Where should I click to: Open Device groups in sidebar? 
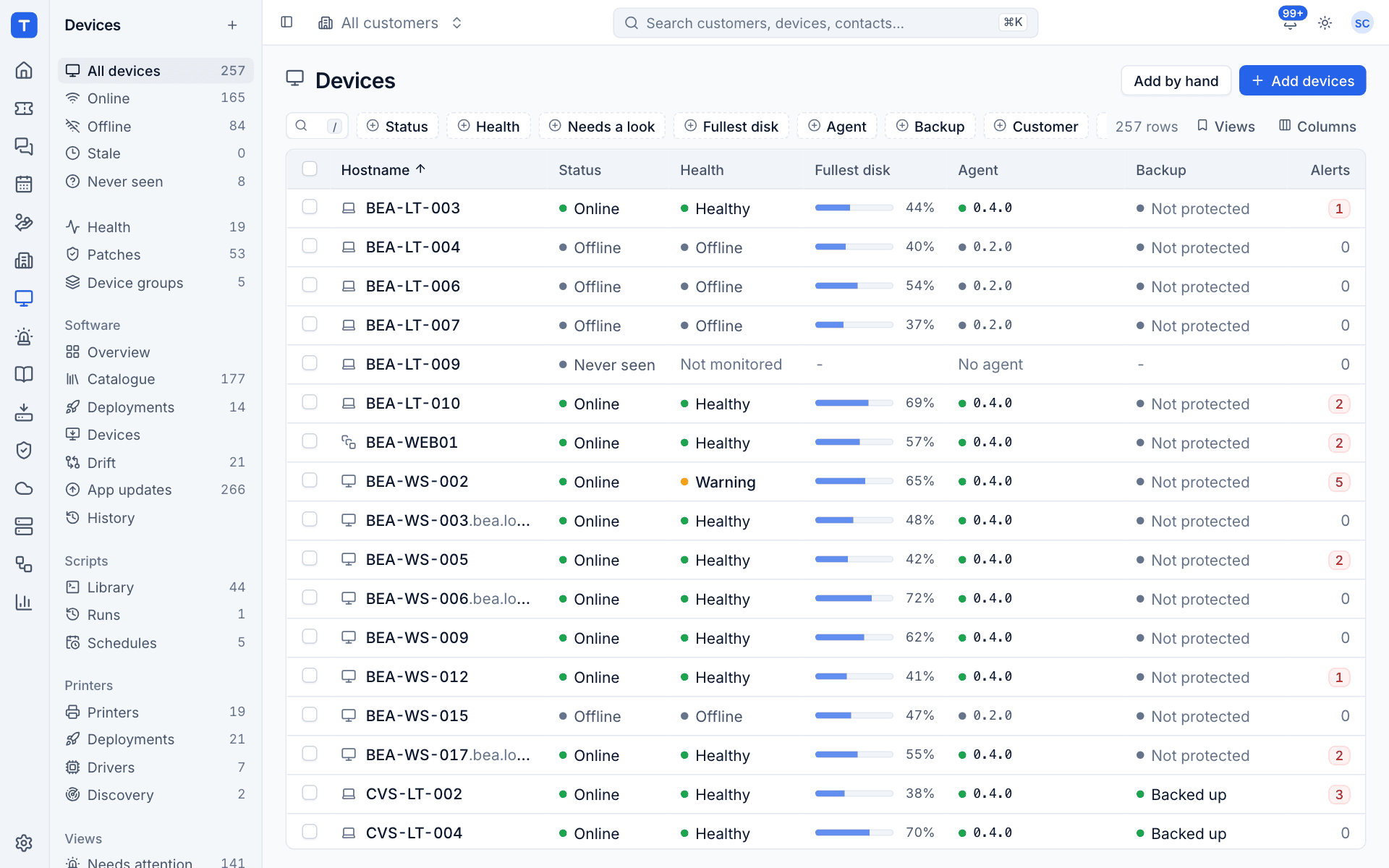click(156, 282)
